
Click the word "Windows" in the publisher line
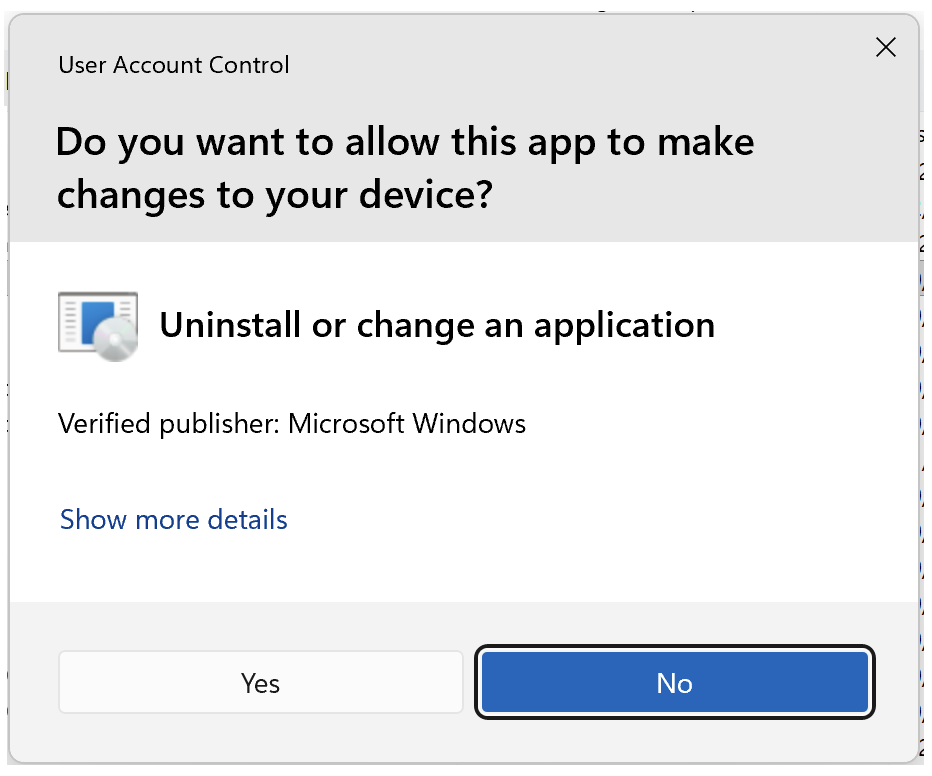point(469,423)
